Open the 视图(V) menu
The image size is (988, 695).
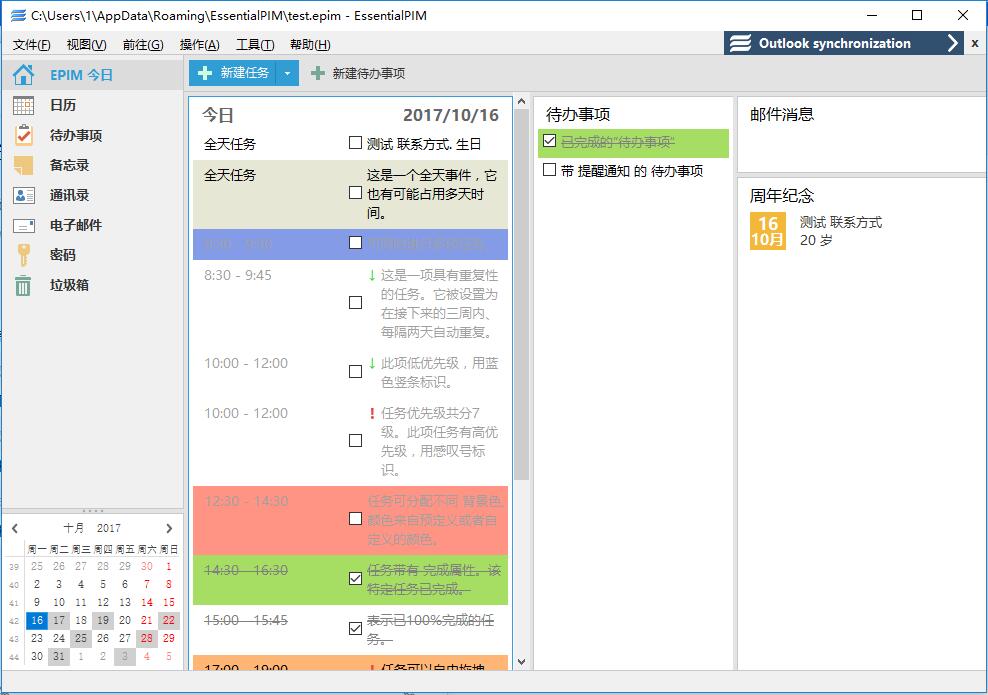(x=86, y=45)
